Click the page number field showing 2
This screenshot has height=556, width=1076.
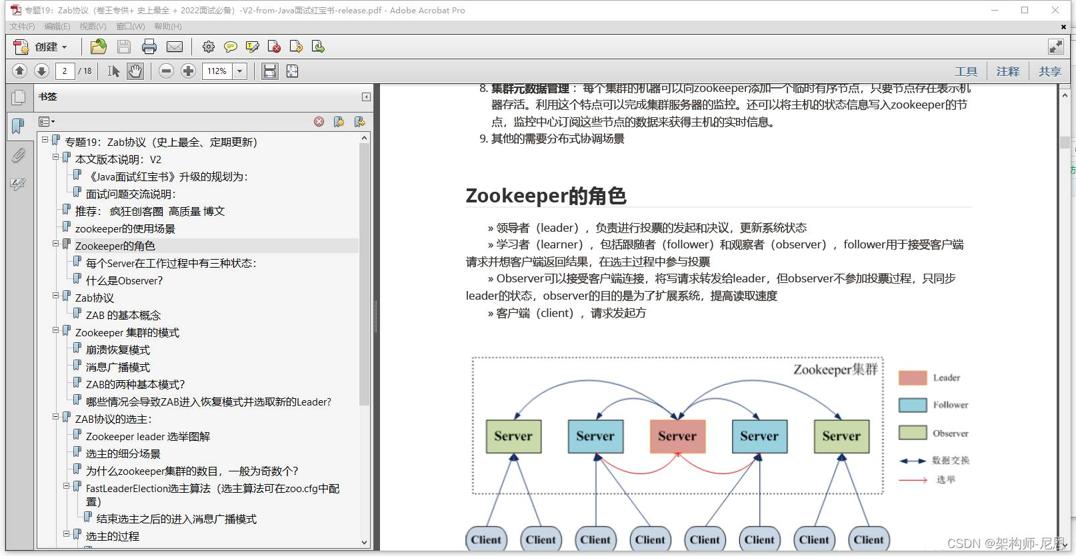pos(66,71)
